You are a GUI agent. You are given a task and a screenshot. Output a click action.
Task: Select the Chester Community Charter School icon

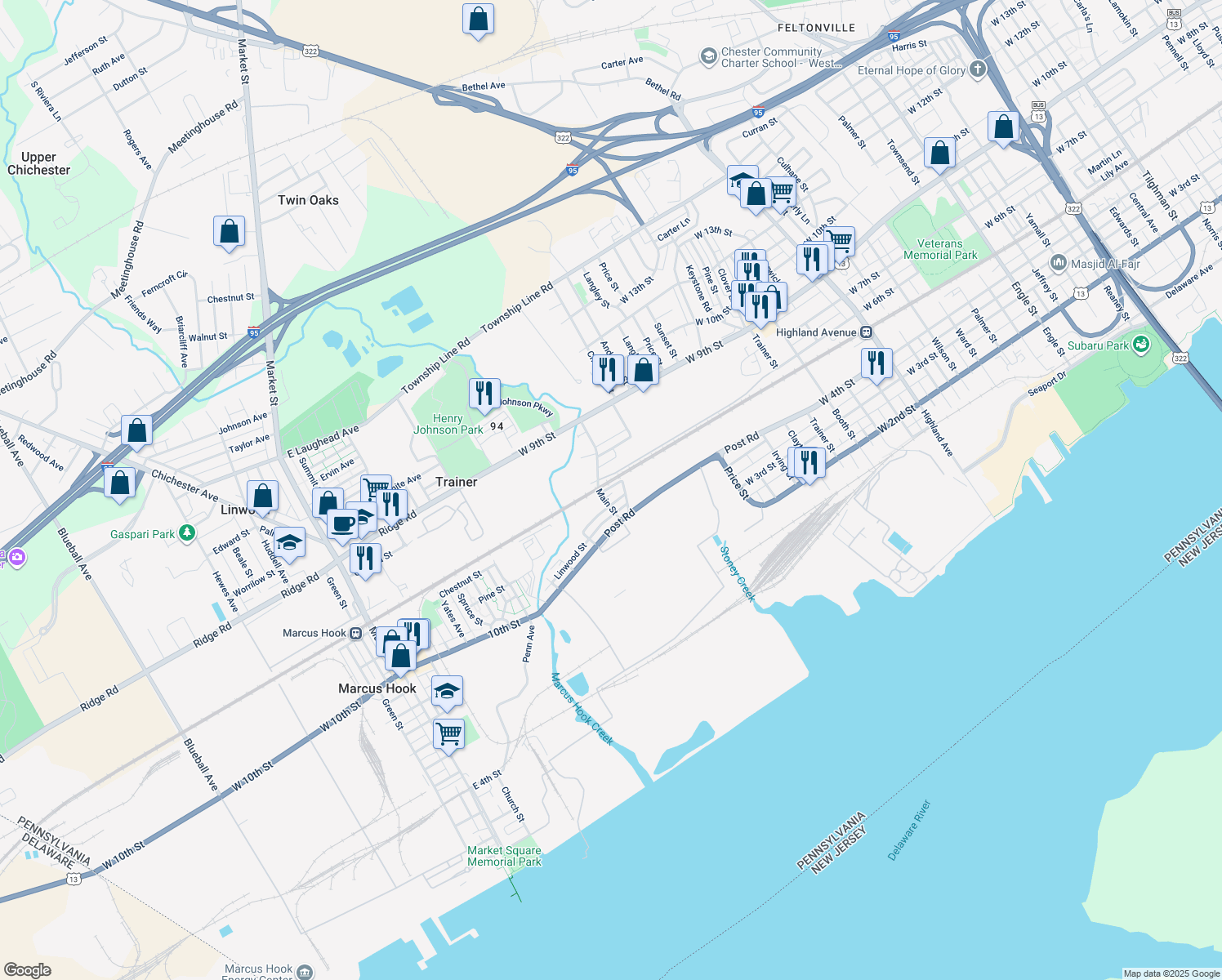(x=708, y=56)
